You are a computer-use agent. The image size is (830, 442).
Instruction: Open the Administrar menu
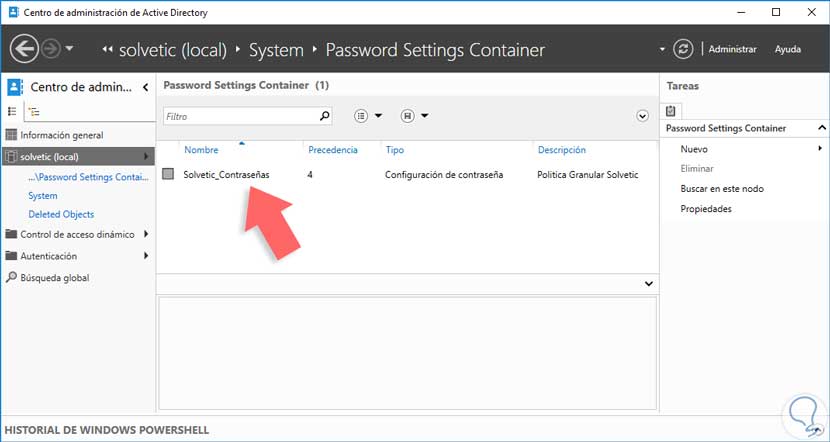coord(732,49)
